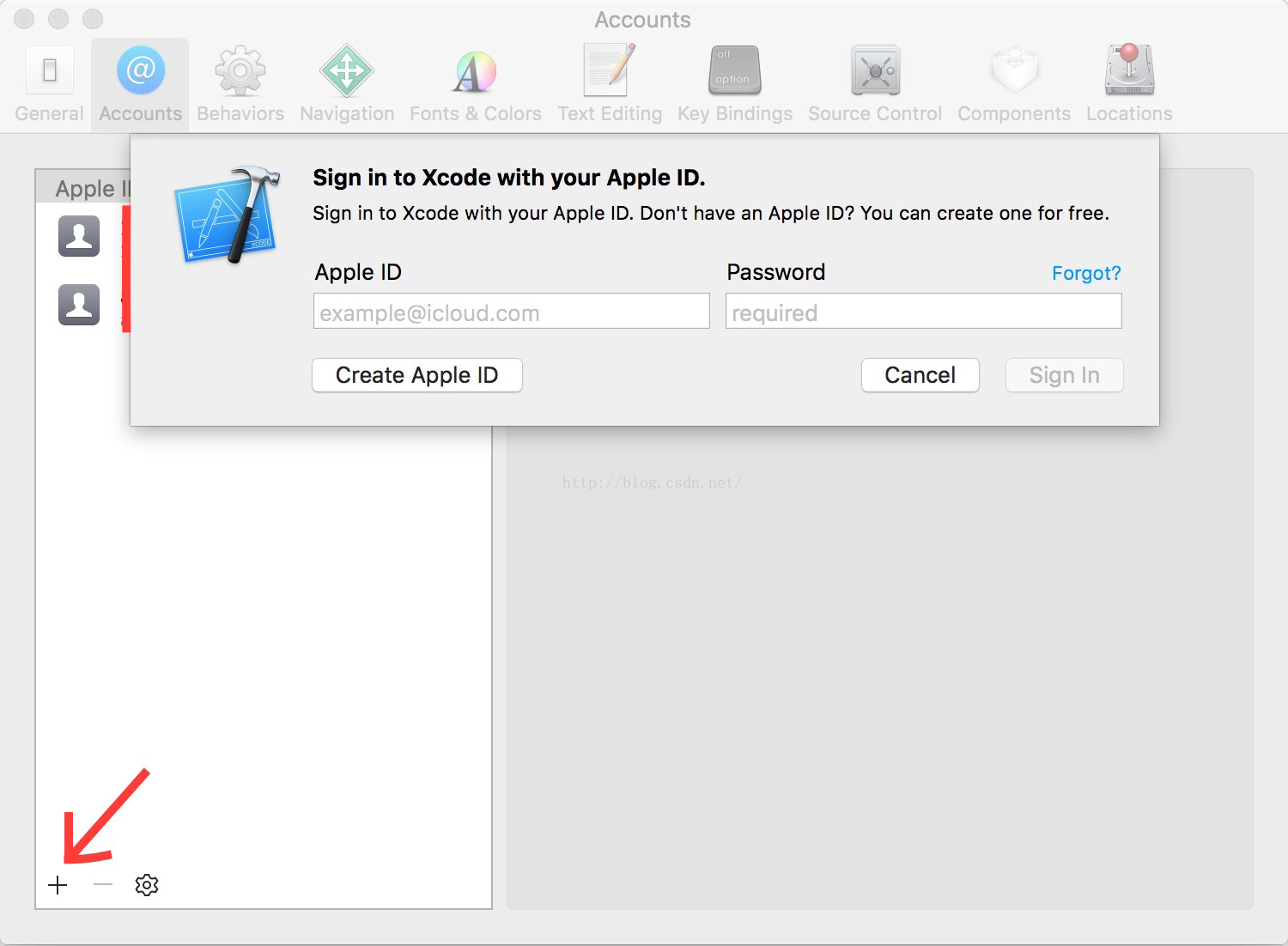Cancel the sign-in dialog
1288x946 pixels.
point(920,375)
